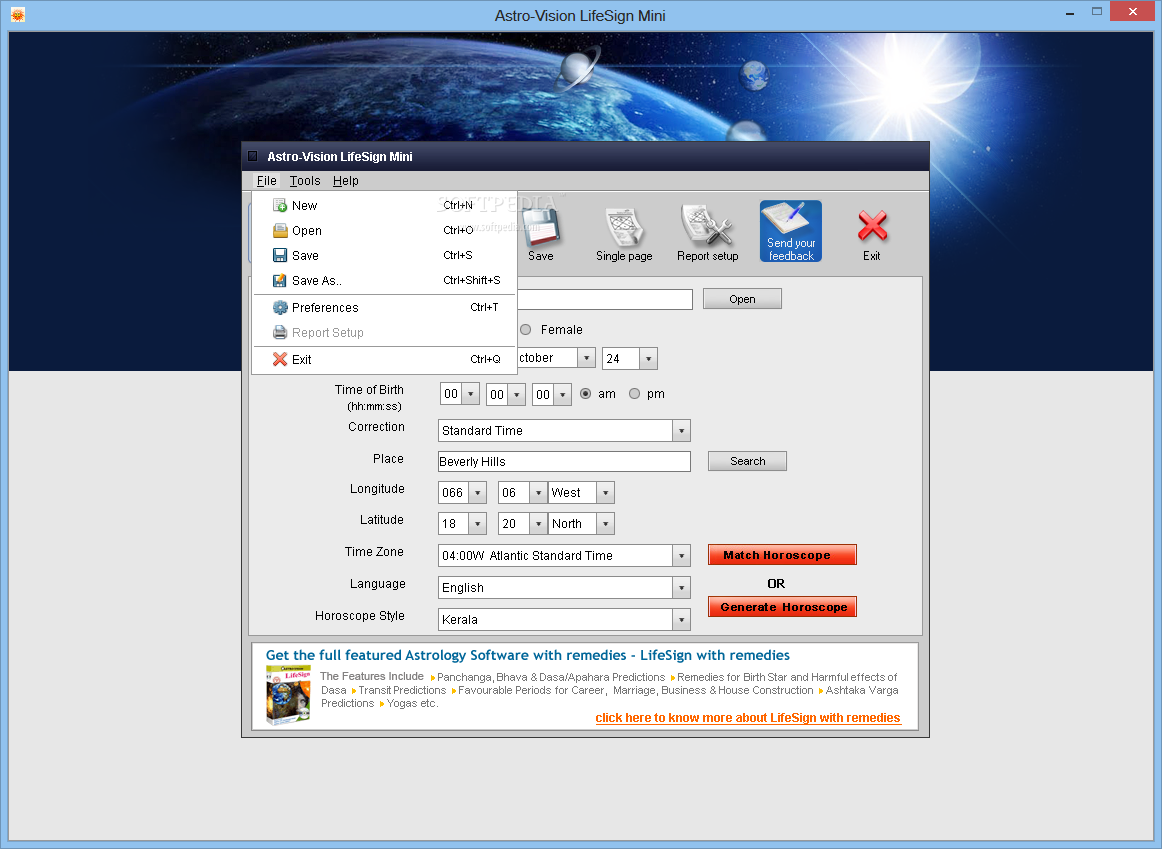Click the Open button beside name field
This screenshot has width=1162, height=849.
pos(742,299)
